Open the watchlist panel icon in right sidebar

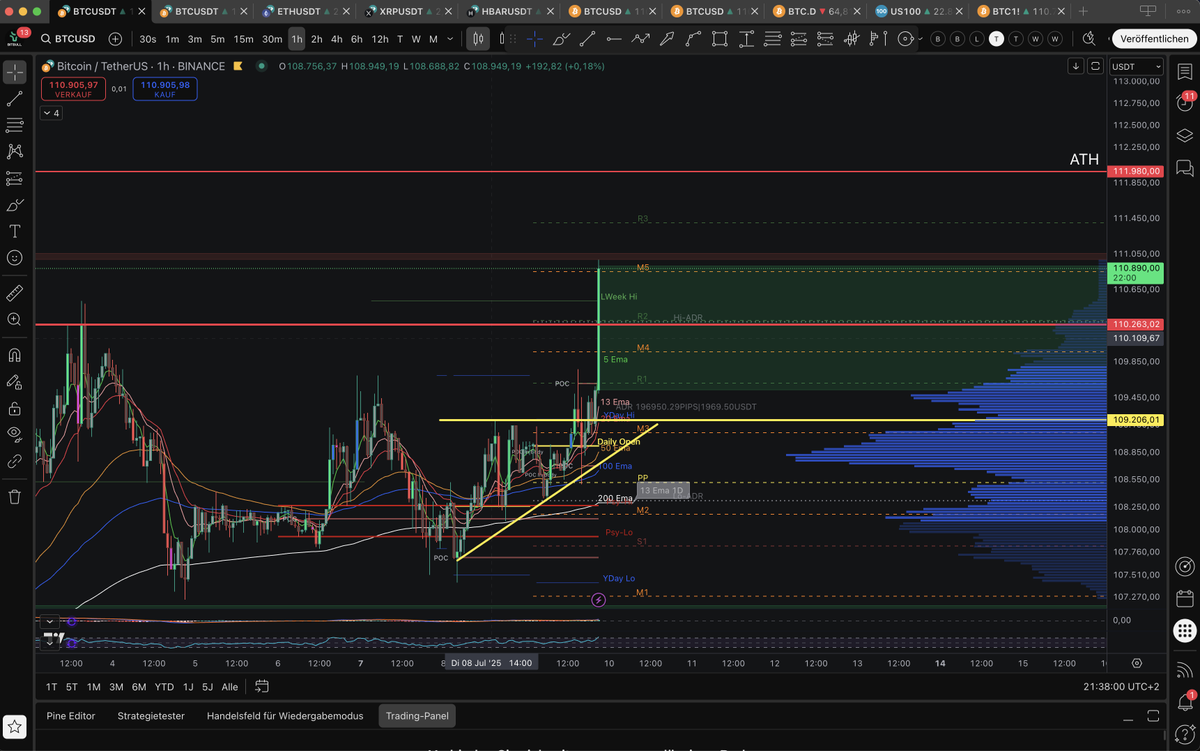click(1184, 73)
